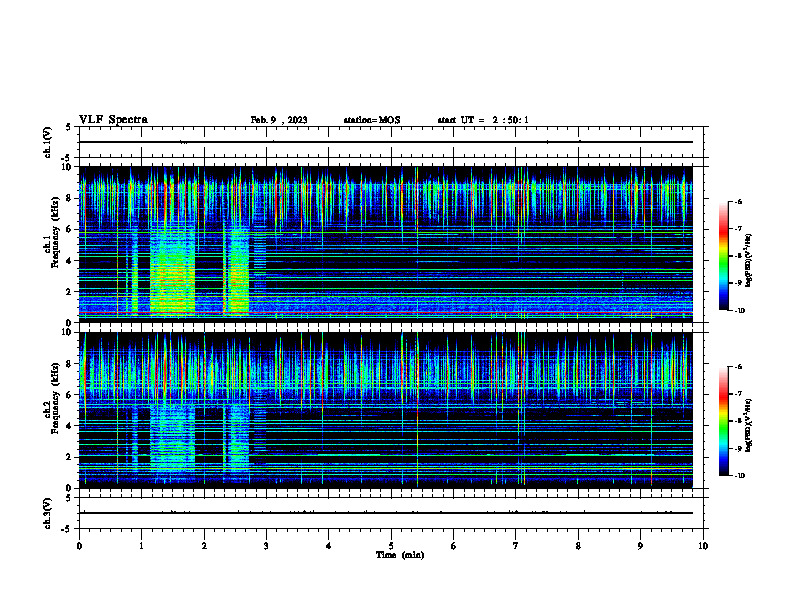This screenshot has width=792, height=612.
Task: Select the "Feb. 9, 2023" date label
Action: click(x=279, y=120)
